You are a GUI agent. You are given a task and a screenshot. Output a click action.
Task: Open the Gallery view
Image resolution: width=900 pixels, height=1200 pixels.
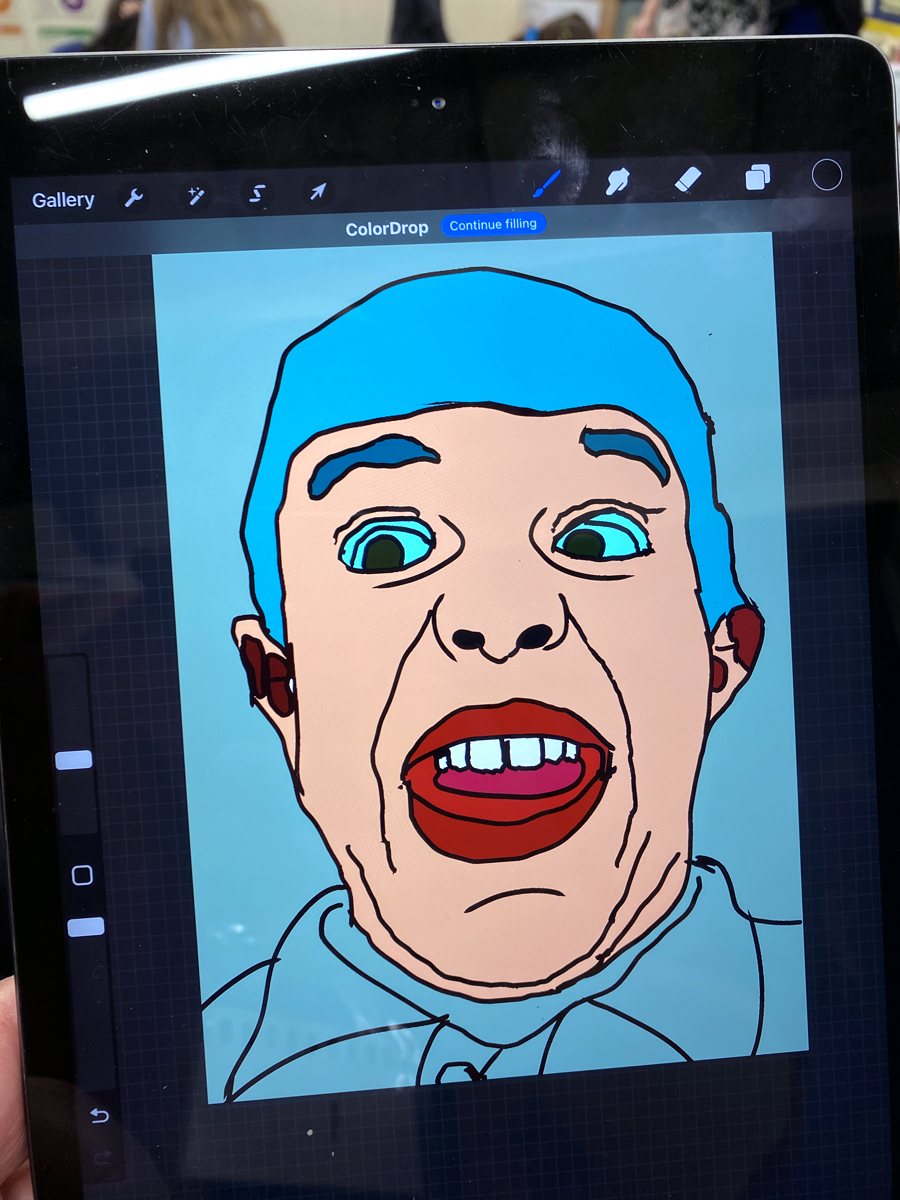tap(63, 200)
